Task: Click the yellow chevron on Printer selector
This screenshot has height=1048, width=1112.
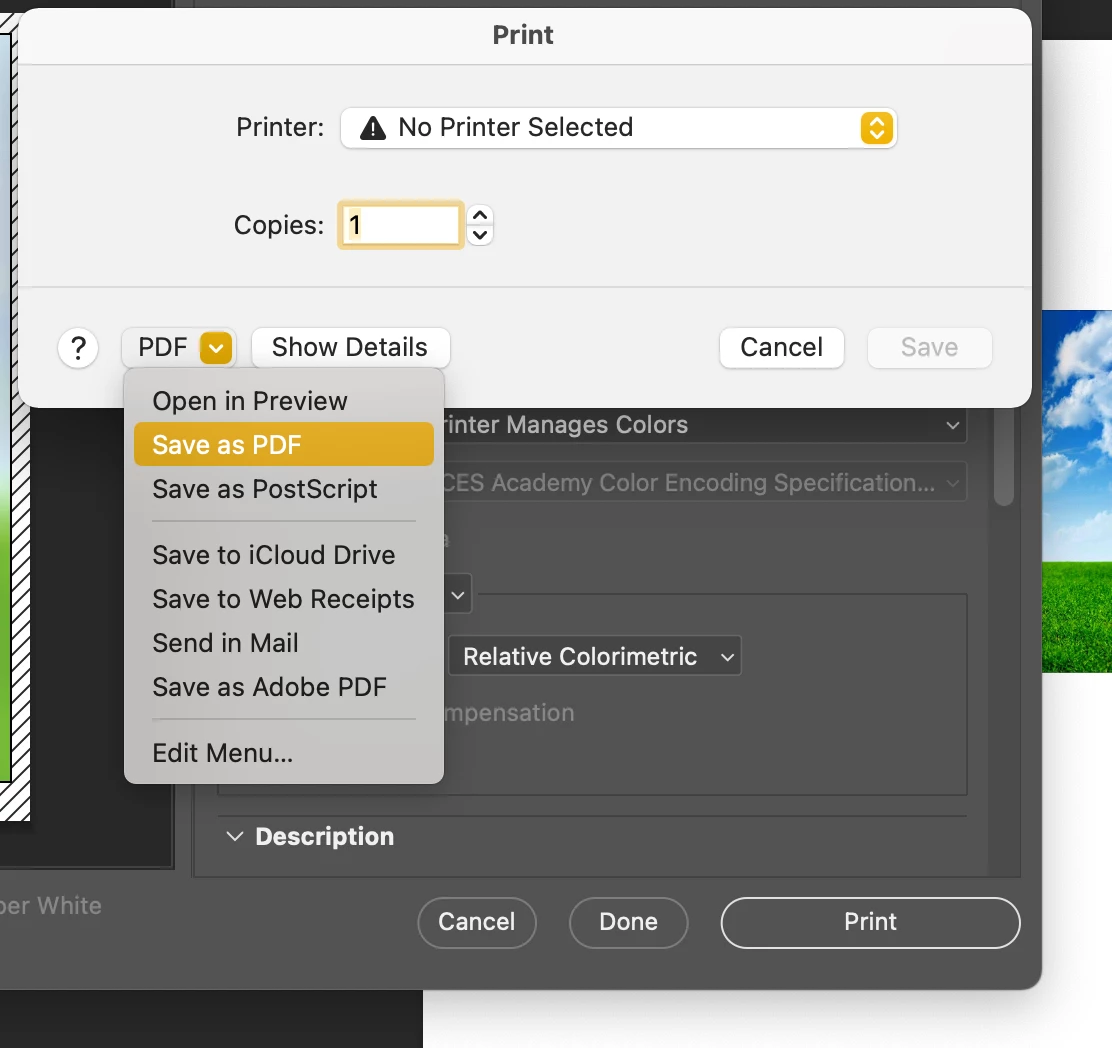Action: (876, 128)
